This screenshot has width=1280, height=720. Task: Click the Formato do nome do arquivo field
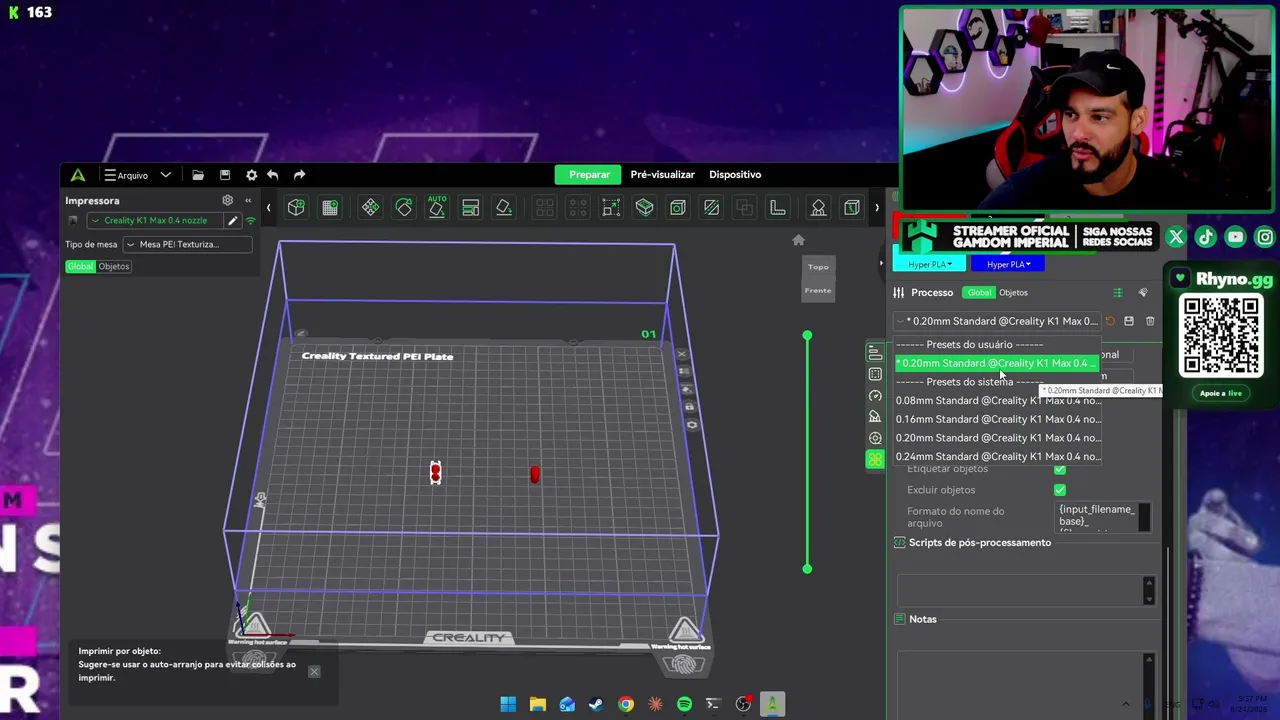[x=1104, y=516]
